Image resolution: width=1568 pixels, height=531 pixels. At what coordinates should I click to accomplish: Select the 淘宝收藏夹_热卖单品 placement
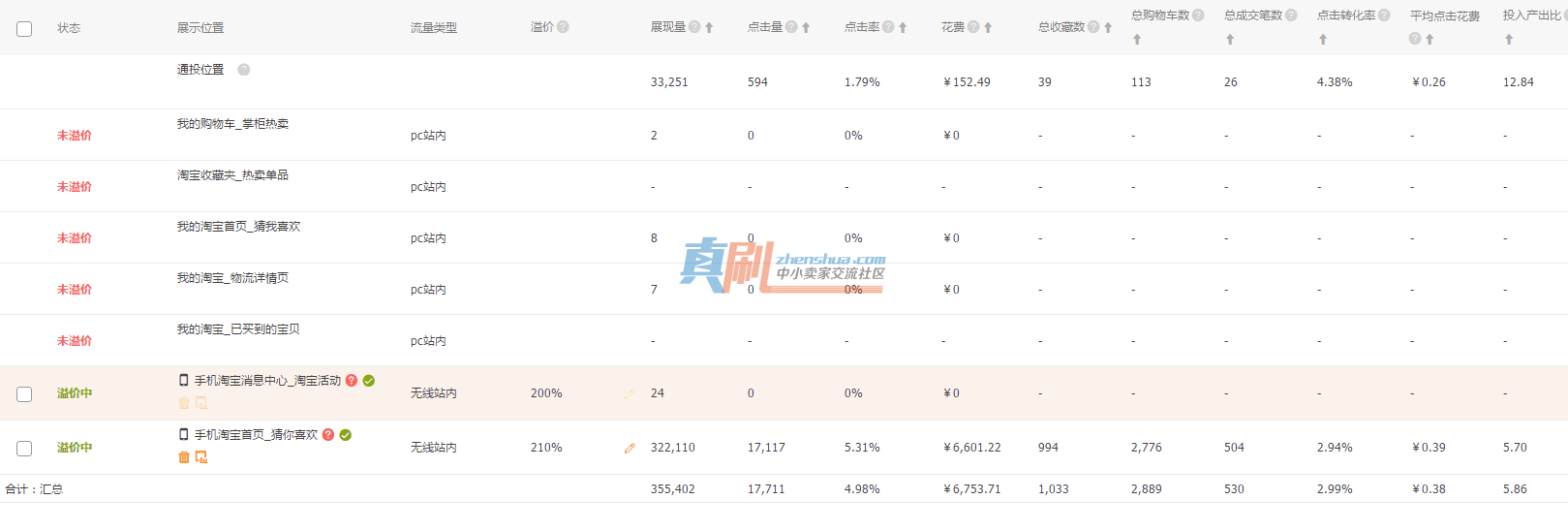click(x=232, y=175)
